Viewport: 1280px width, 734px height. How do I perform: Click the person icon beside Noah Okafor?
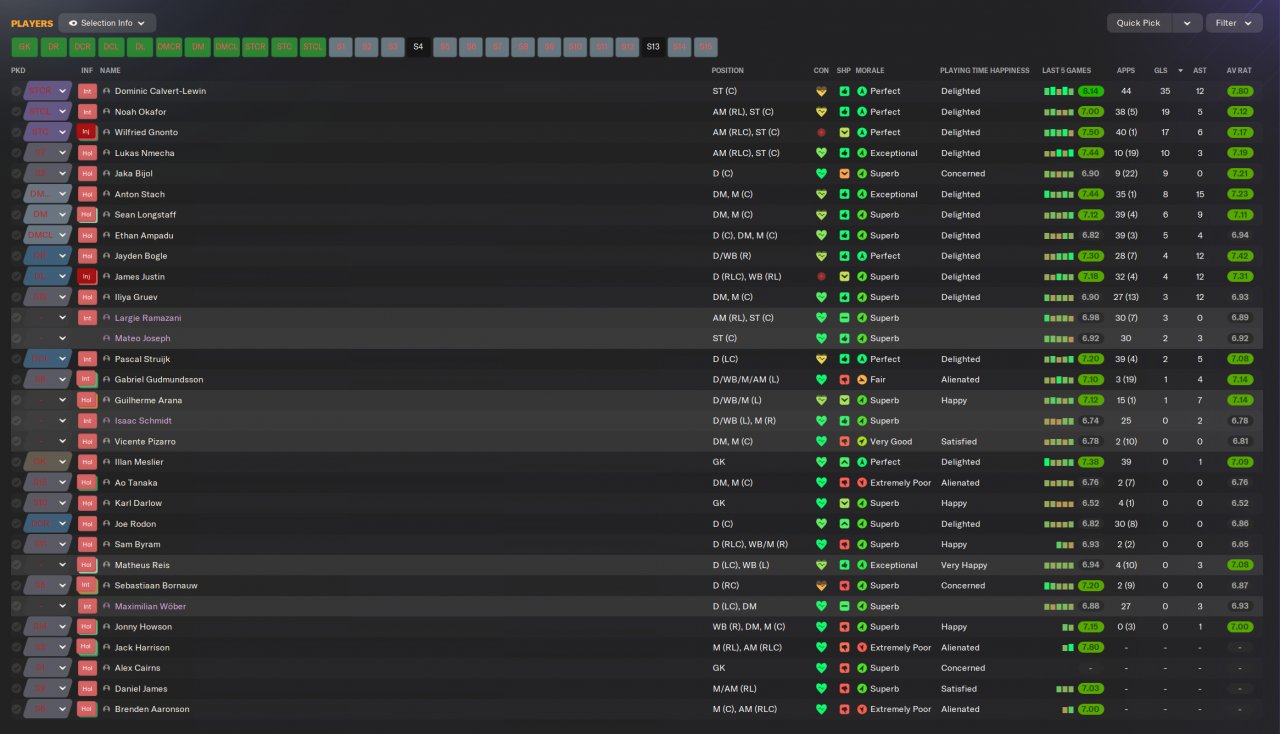pyautogui.click(x=107, y=112)
